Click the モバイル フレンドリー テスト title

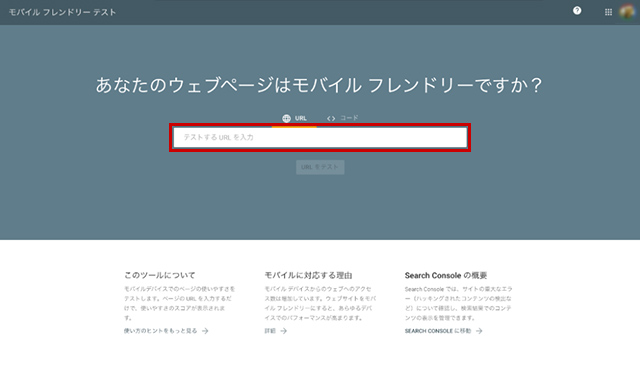62,12
